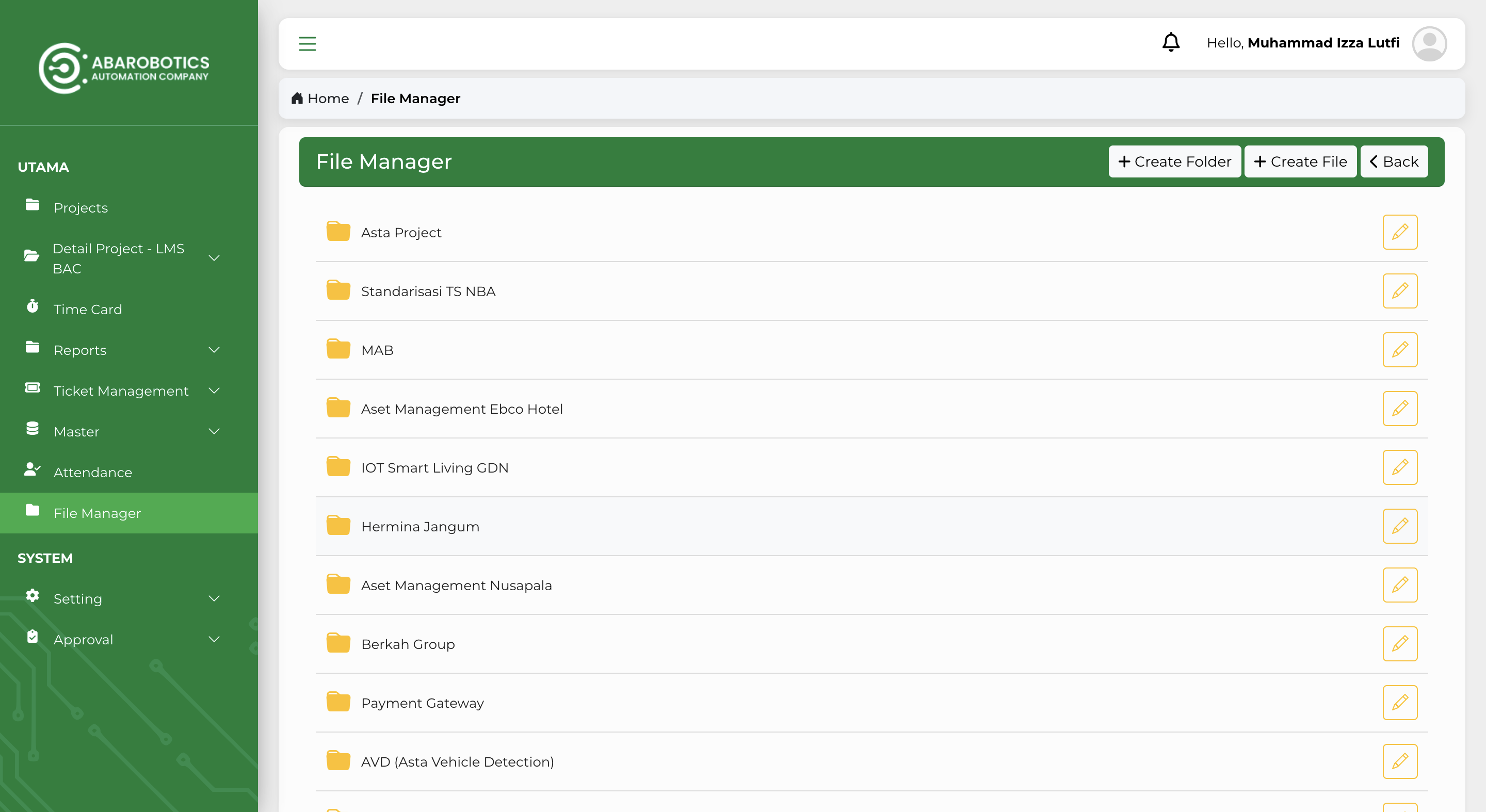Click the Payment Gateway folder icon
The image size is (1486, 812).
338,702
